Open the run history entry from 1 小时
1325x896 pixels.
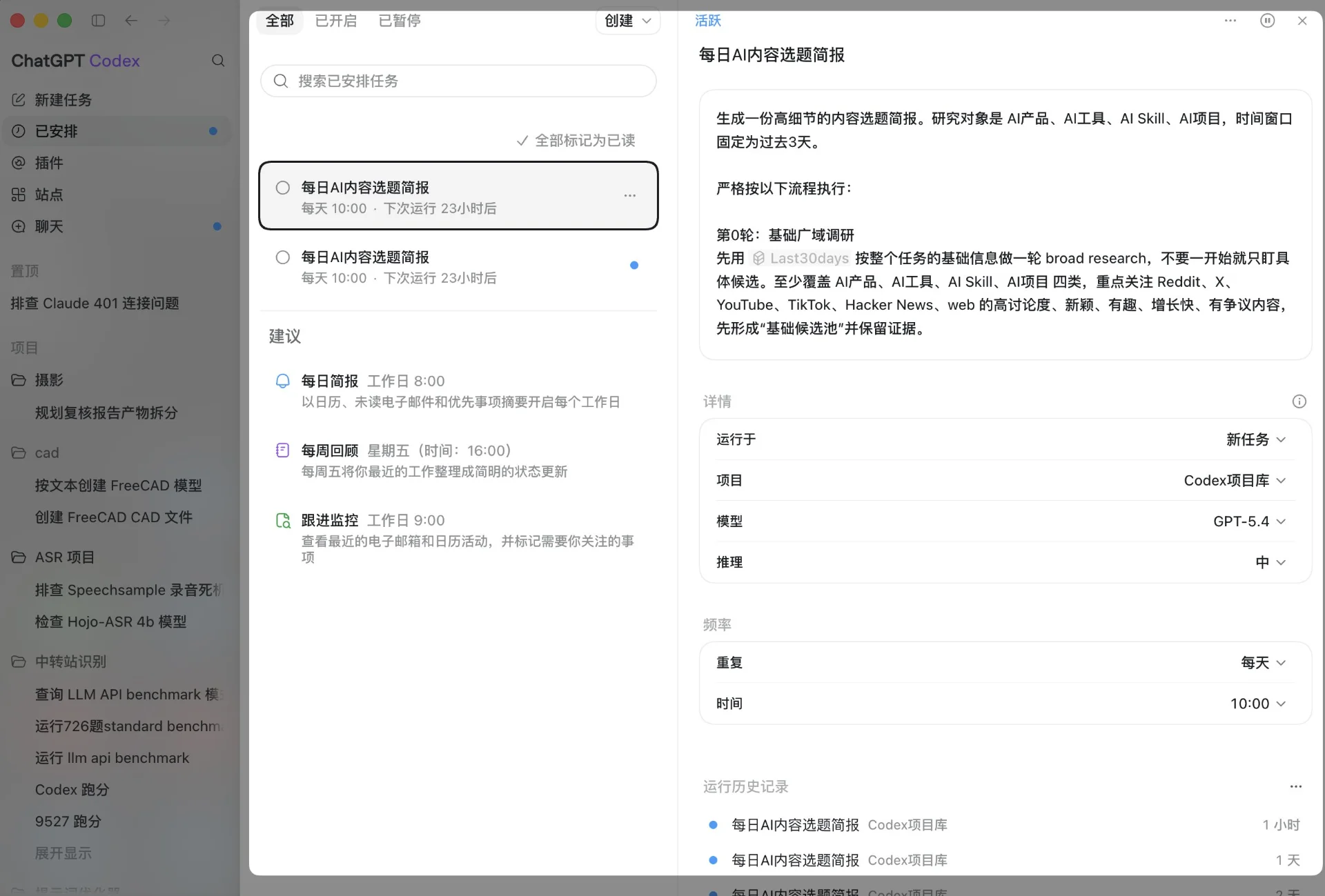1005,825
